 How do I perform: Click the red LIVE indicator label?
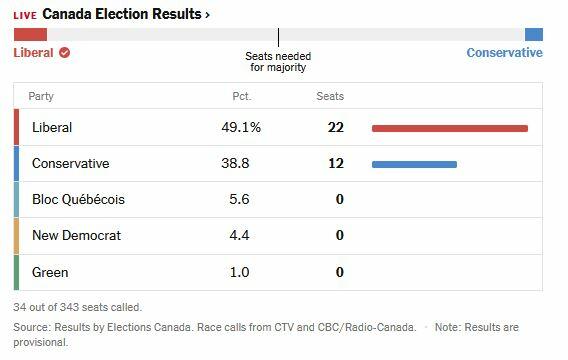[25, 16]
